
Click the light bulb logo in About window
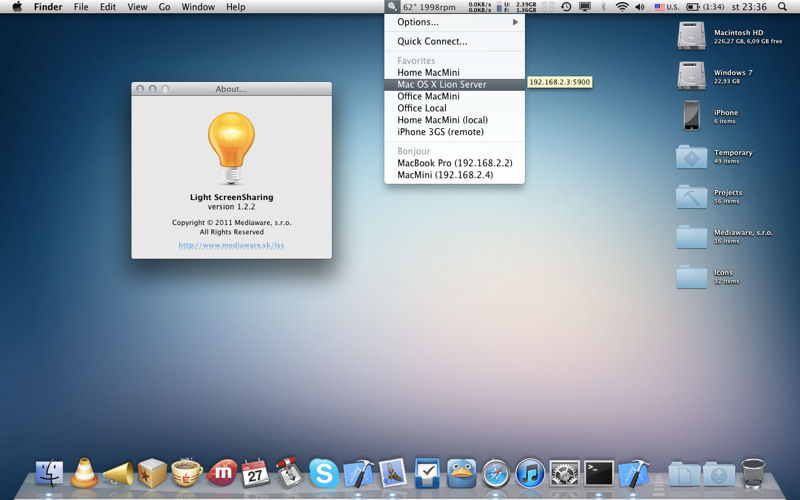tap(231, 148)
